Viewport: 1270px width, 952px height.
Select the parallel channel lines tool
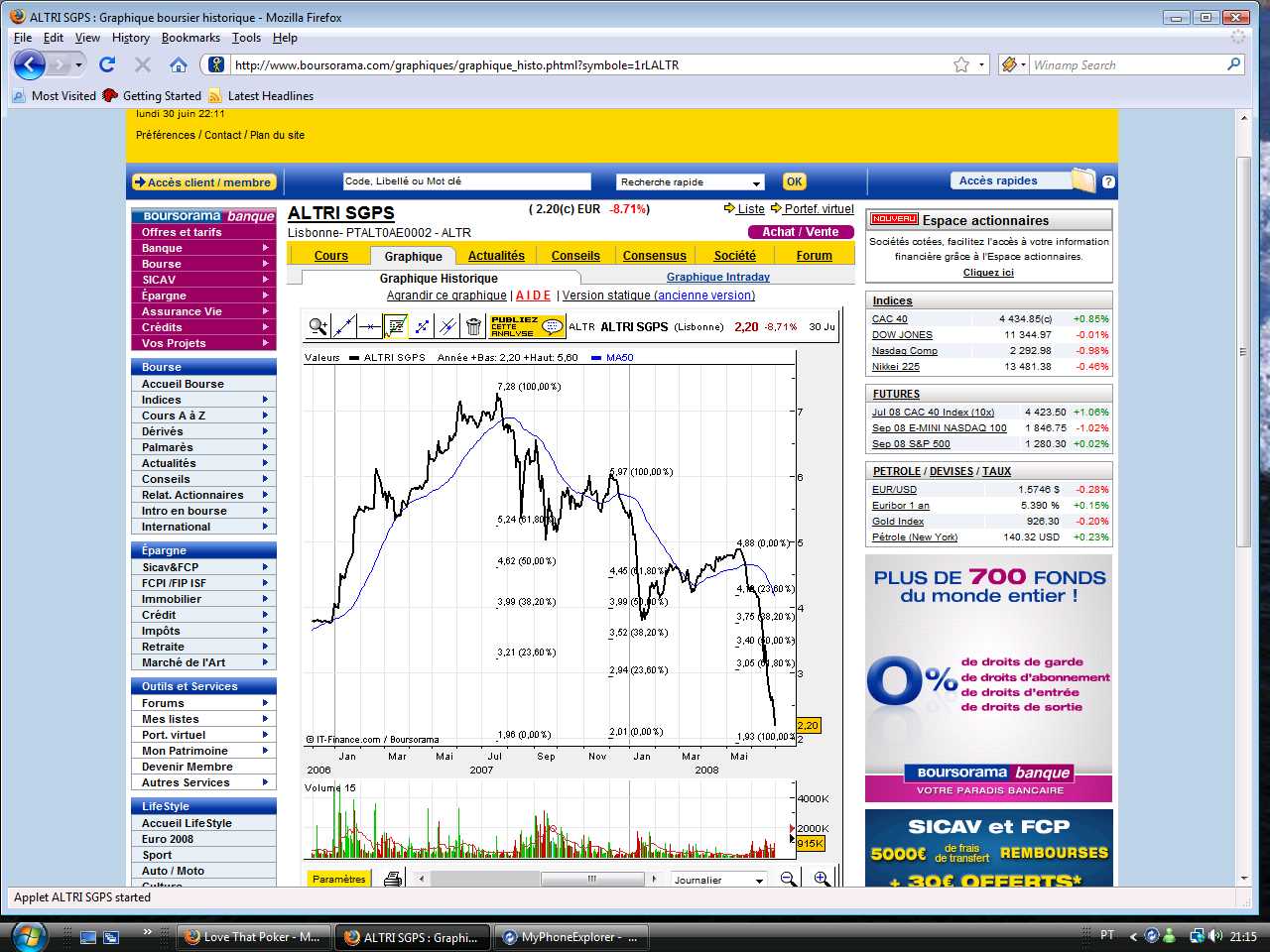click(447, 326)
